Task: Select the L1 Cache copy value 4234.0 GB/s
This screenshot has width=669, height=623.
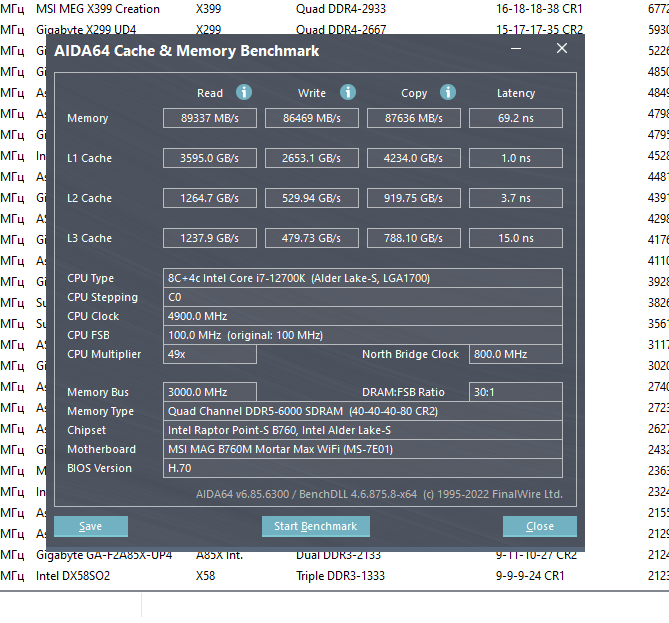Action: 414,158
